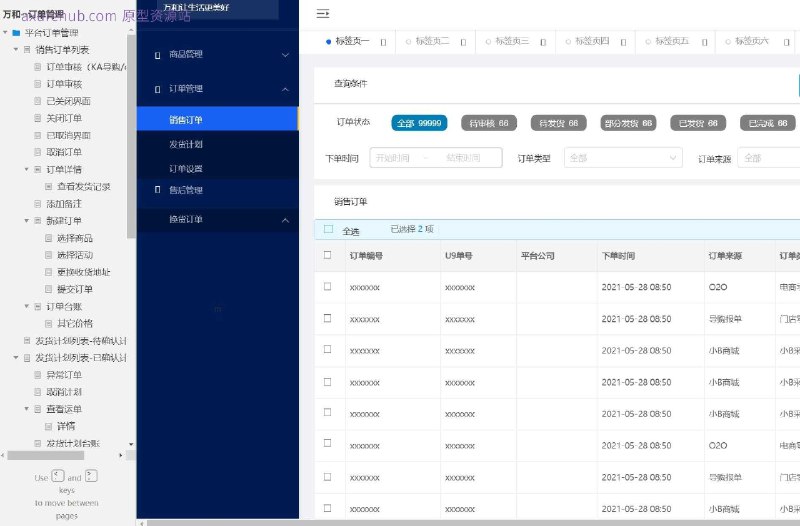Click the 订单管理 sidebar icon
The height and width of the screenshot is (526, 800).
point(157,89)
